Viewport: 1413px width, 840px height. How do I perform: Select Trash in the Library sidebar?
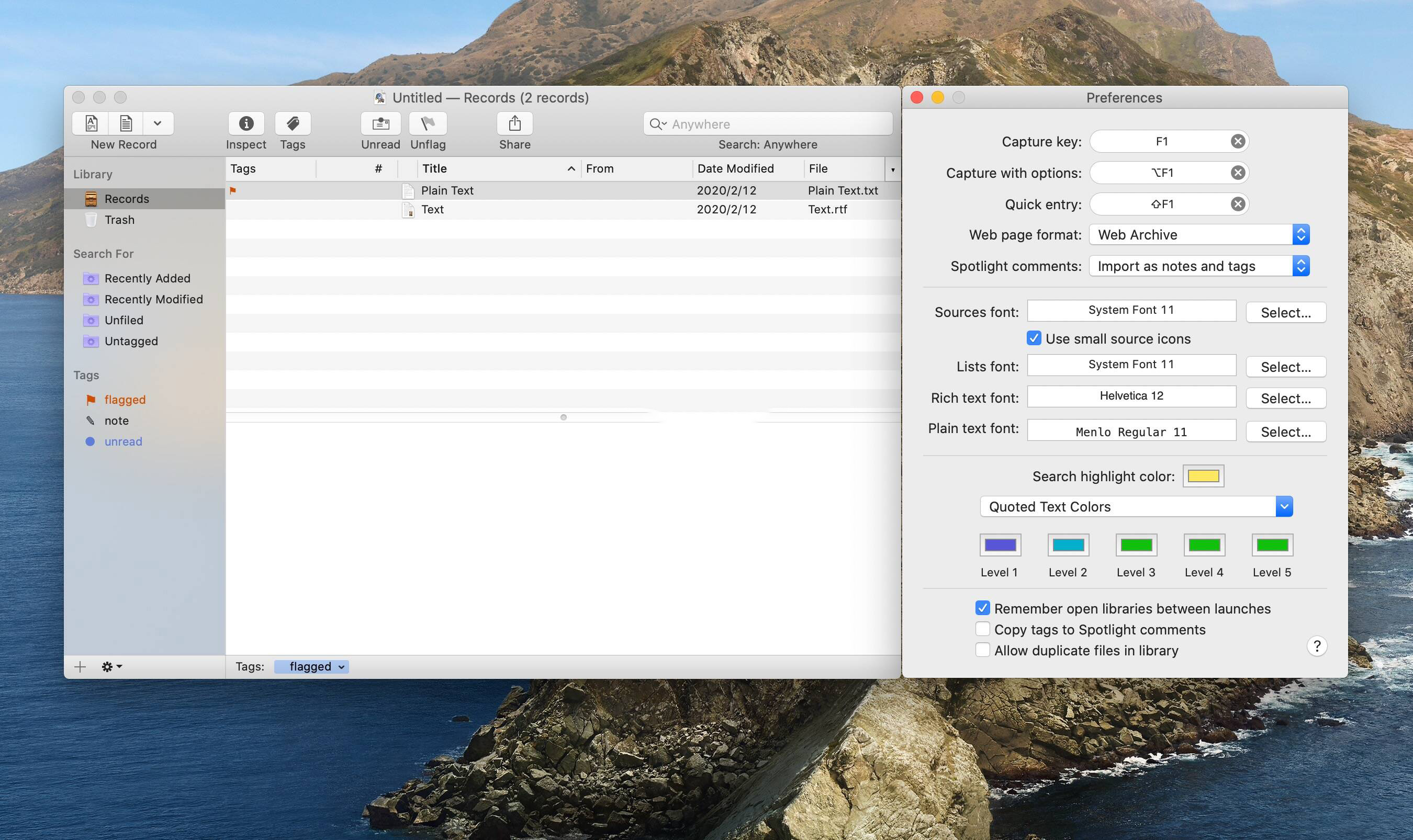pos(119,220)
